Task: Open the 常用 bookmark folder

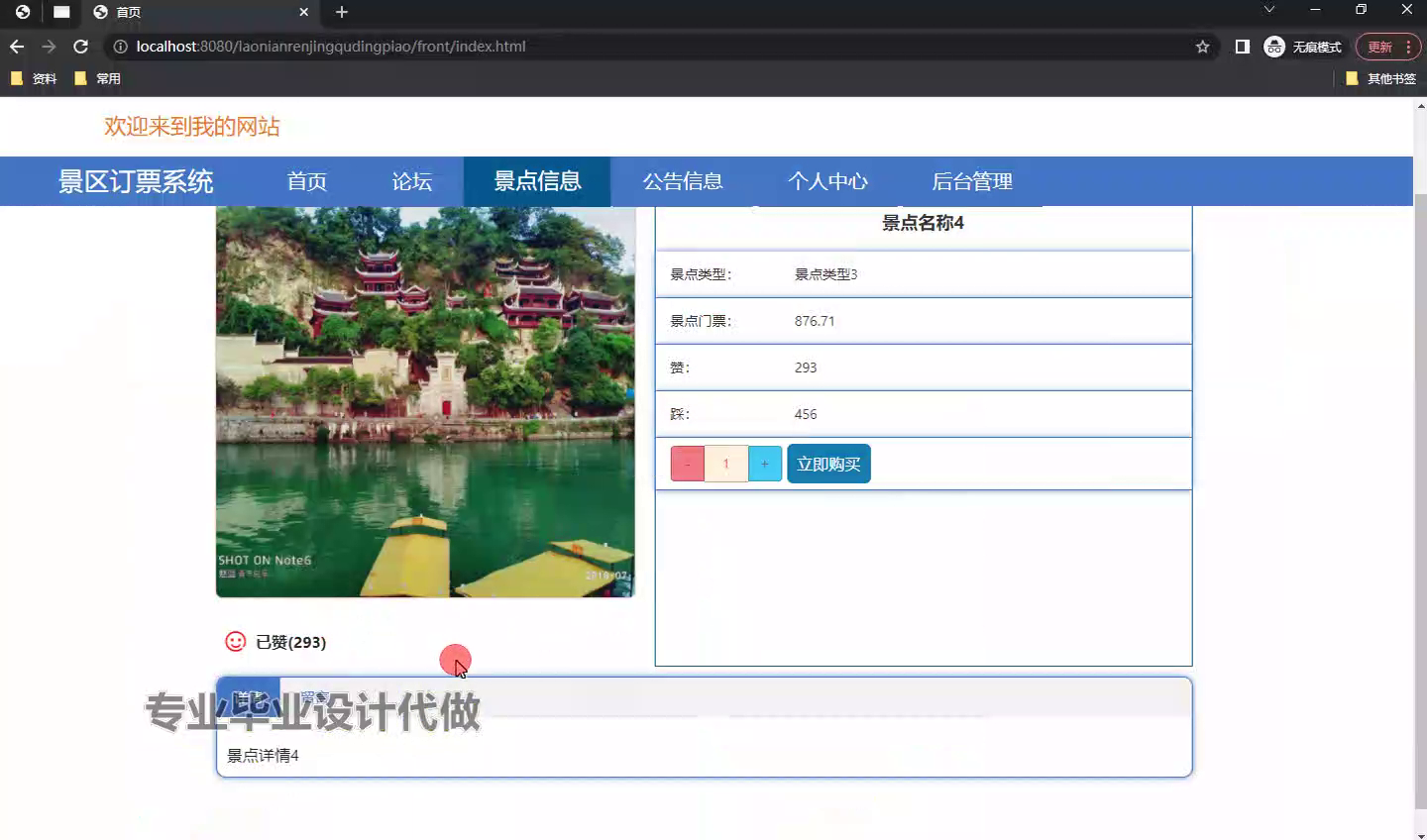Action: coord(97,78)
